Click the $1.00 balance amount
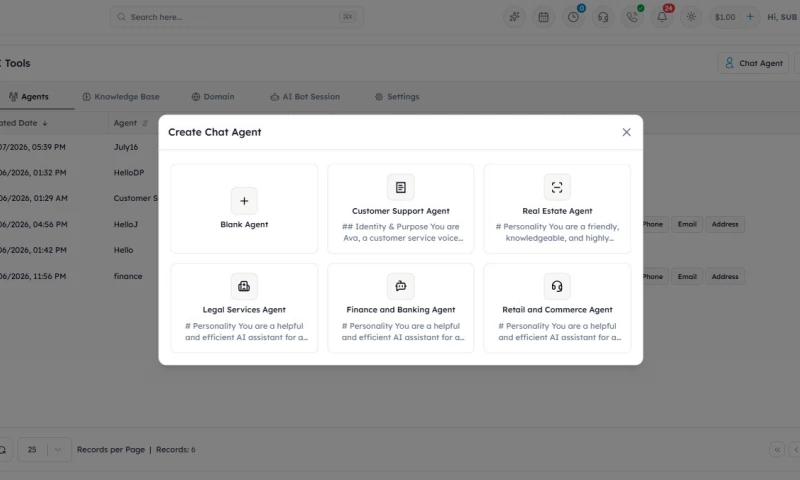The width and height of the screenshot is (800, 480). click(x=725, y=17)
